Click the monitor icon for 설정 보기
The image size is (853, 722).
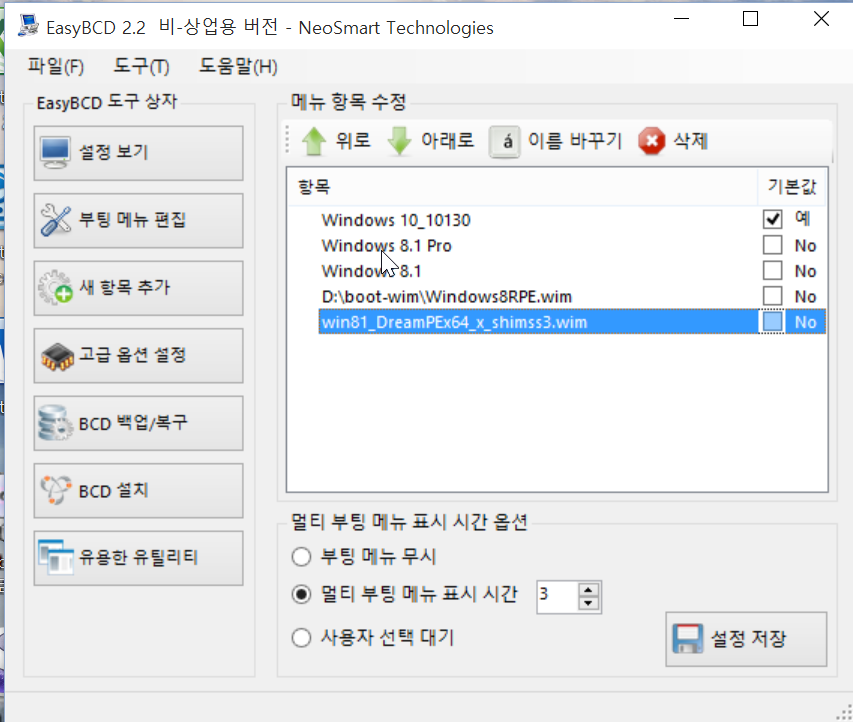(55, 153)
